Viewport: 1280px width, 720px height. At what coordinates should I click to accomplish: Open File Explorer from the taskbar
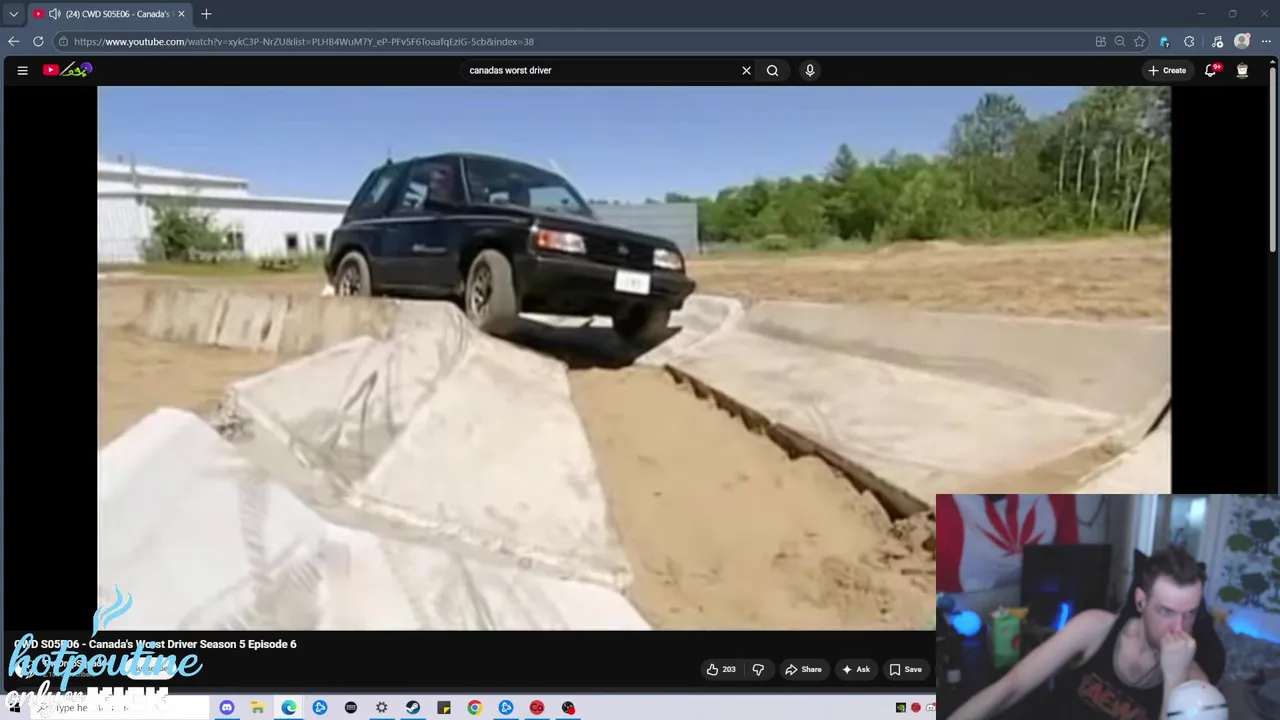[257, 708]
